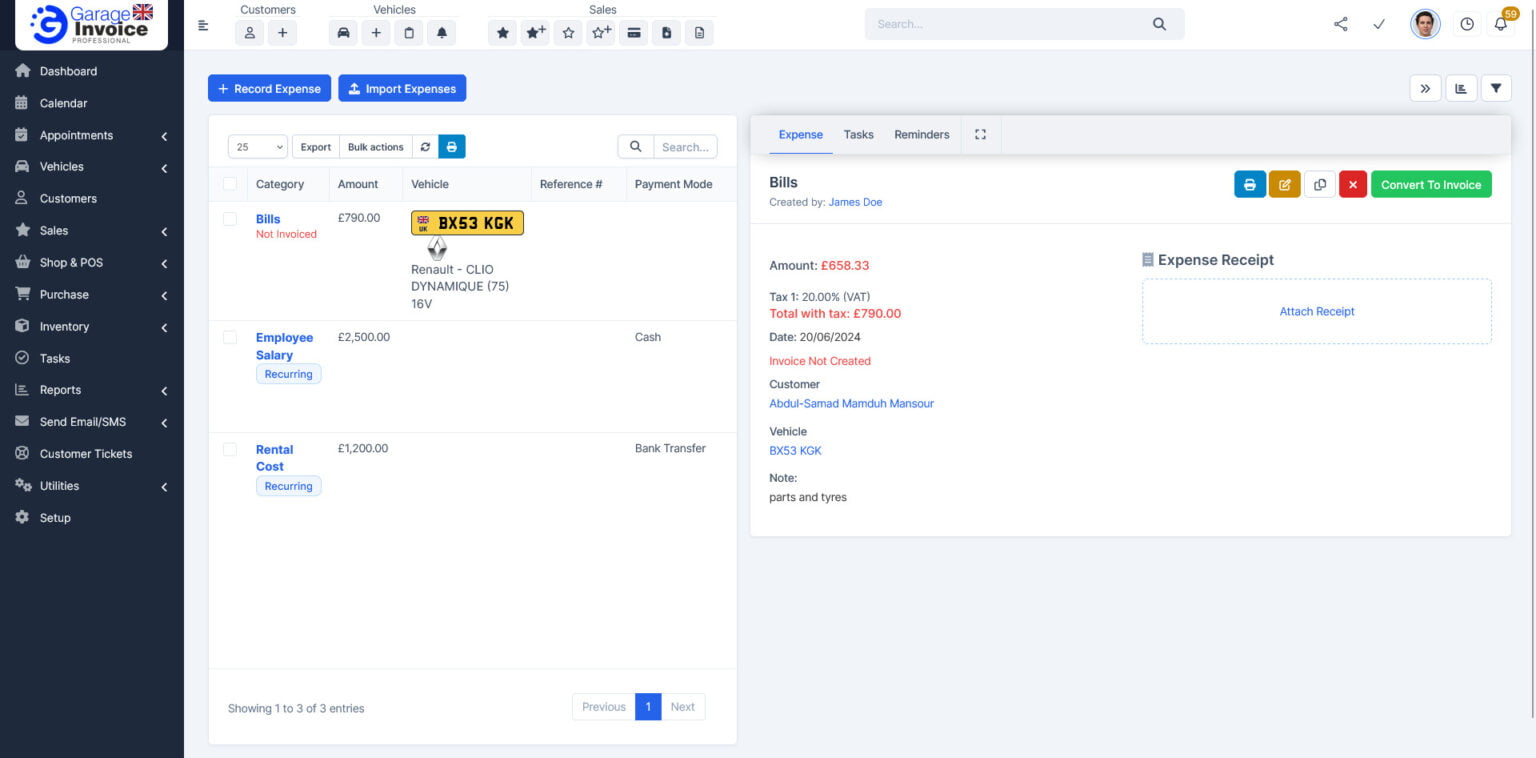1536x758 pixels.
Task: Open the notifications bell with badge
Action: [x=1500, y=24]
